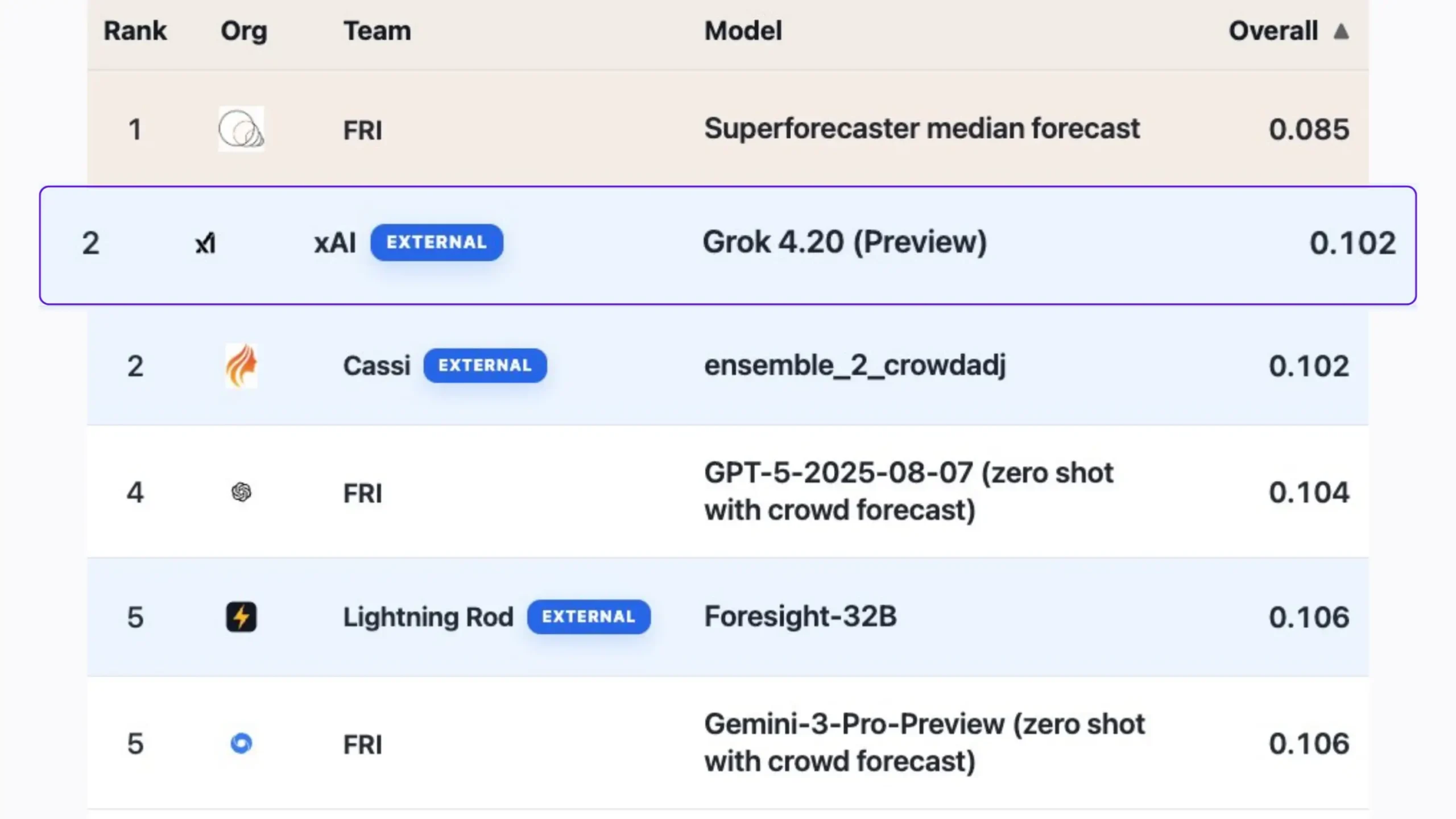
Task: Click the Overall sort triangle arrow
Action: click(1340, 31)
